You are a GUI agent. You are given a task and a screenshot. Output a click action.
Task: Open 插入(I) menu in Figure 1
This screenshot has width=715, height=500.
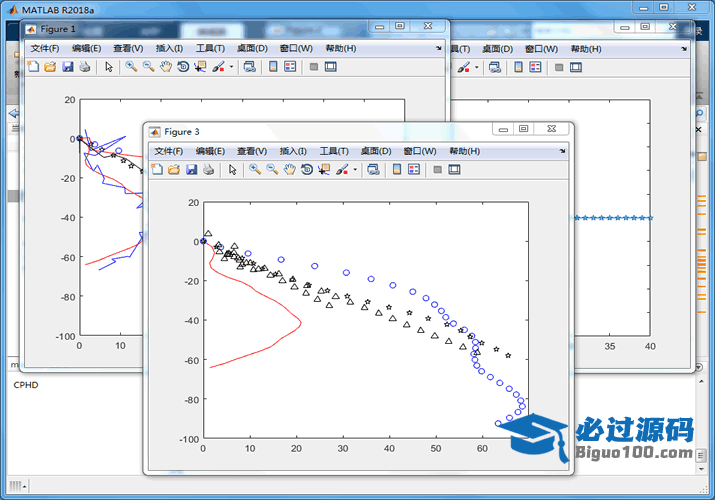point(169,48)
